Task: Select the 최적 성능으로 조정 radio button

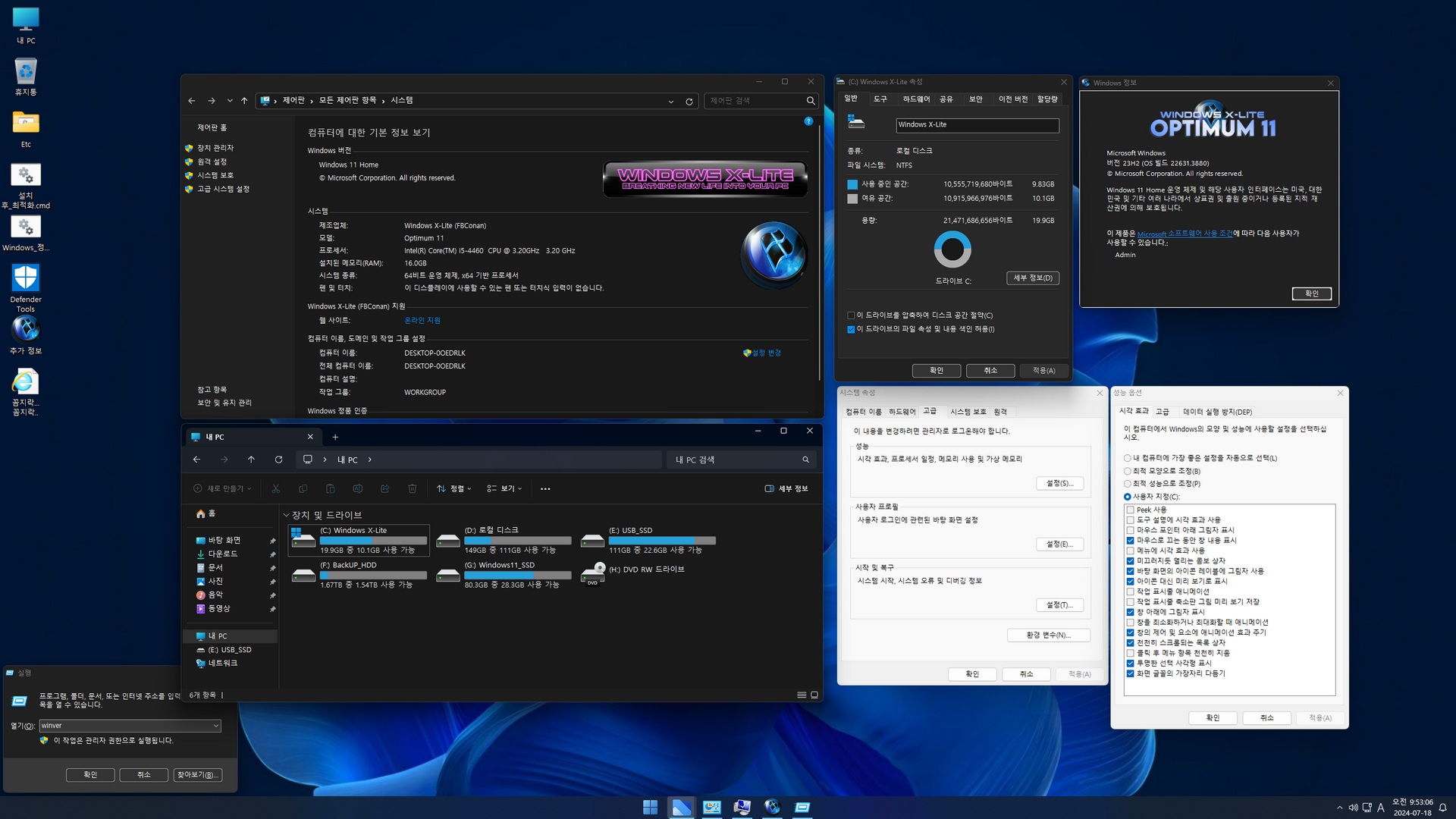Action: tap(1127, 484)
